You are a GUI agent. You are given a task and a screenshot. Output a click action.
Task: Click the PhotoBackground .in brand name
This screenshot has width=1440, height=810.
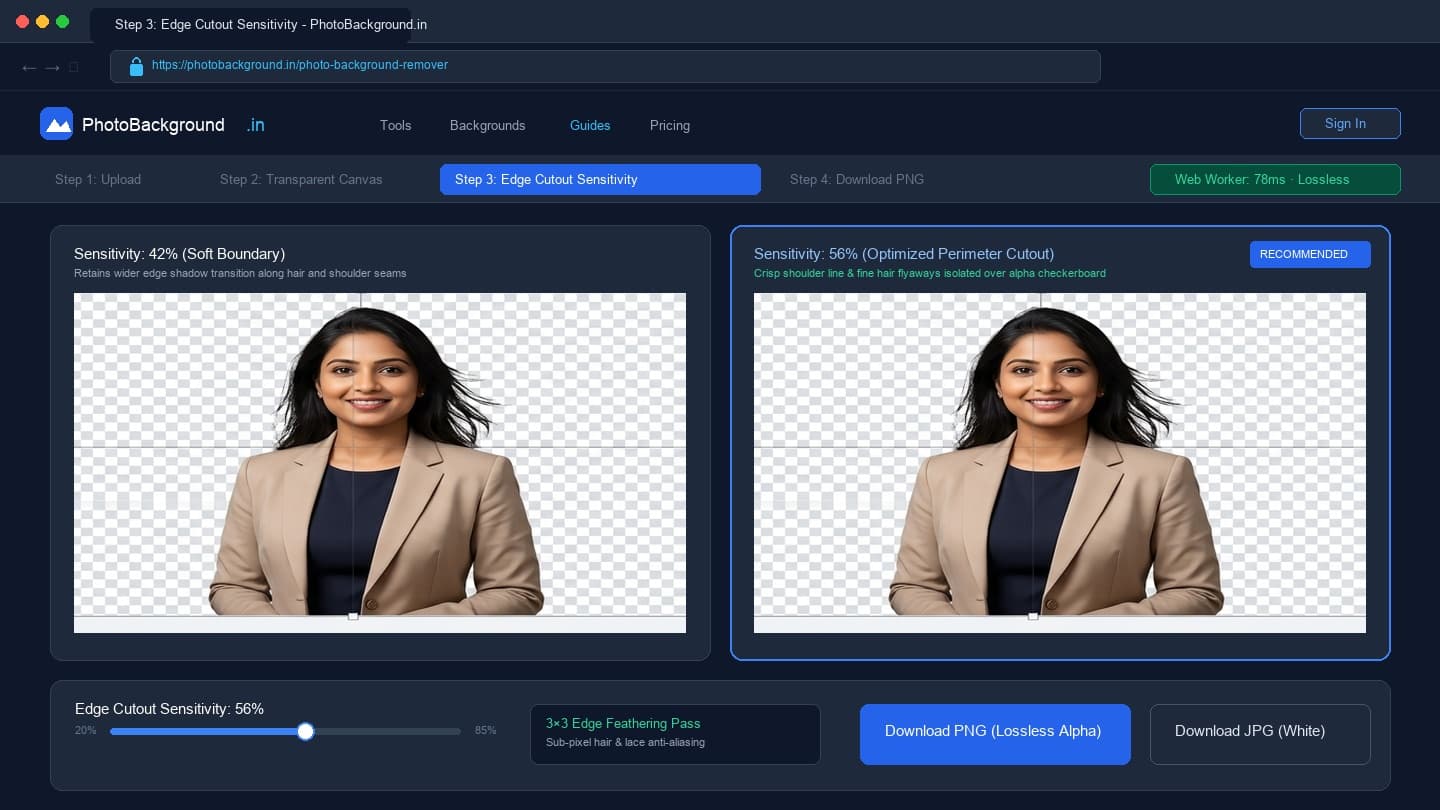pos(174,125)
